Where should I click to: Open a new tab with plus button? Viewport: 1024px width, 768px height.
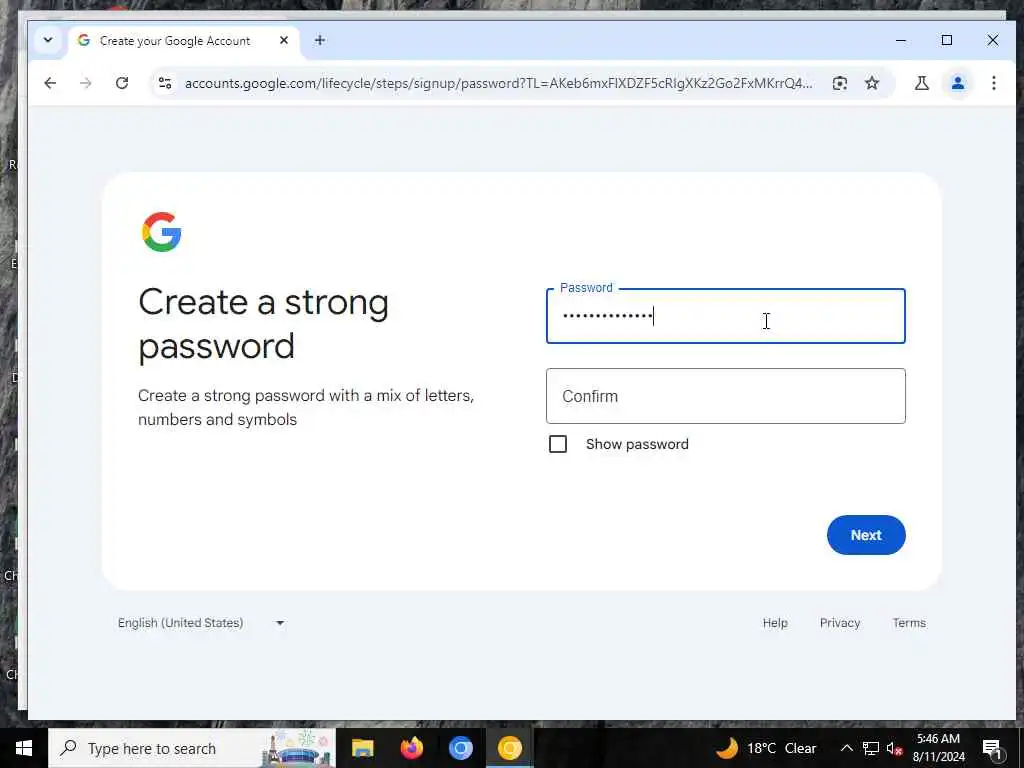click(x=319, y=40)
